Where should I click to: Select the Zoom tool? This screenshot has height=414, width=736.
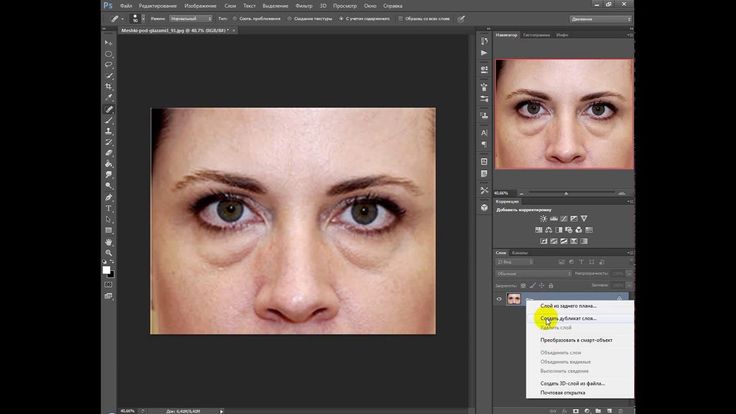pyautogui.click(x=108, y=253)
